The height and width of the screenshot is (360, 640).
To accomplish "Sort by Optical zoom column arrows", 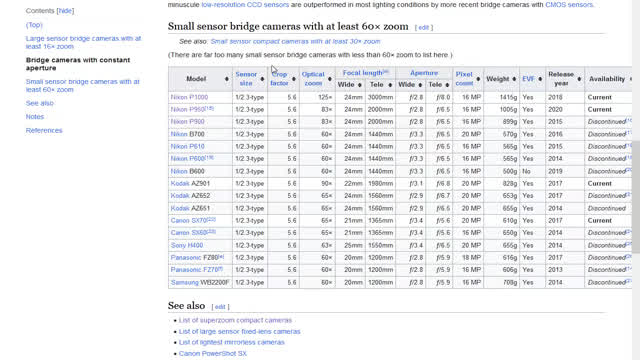I will coord(329,79).
